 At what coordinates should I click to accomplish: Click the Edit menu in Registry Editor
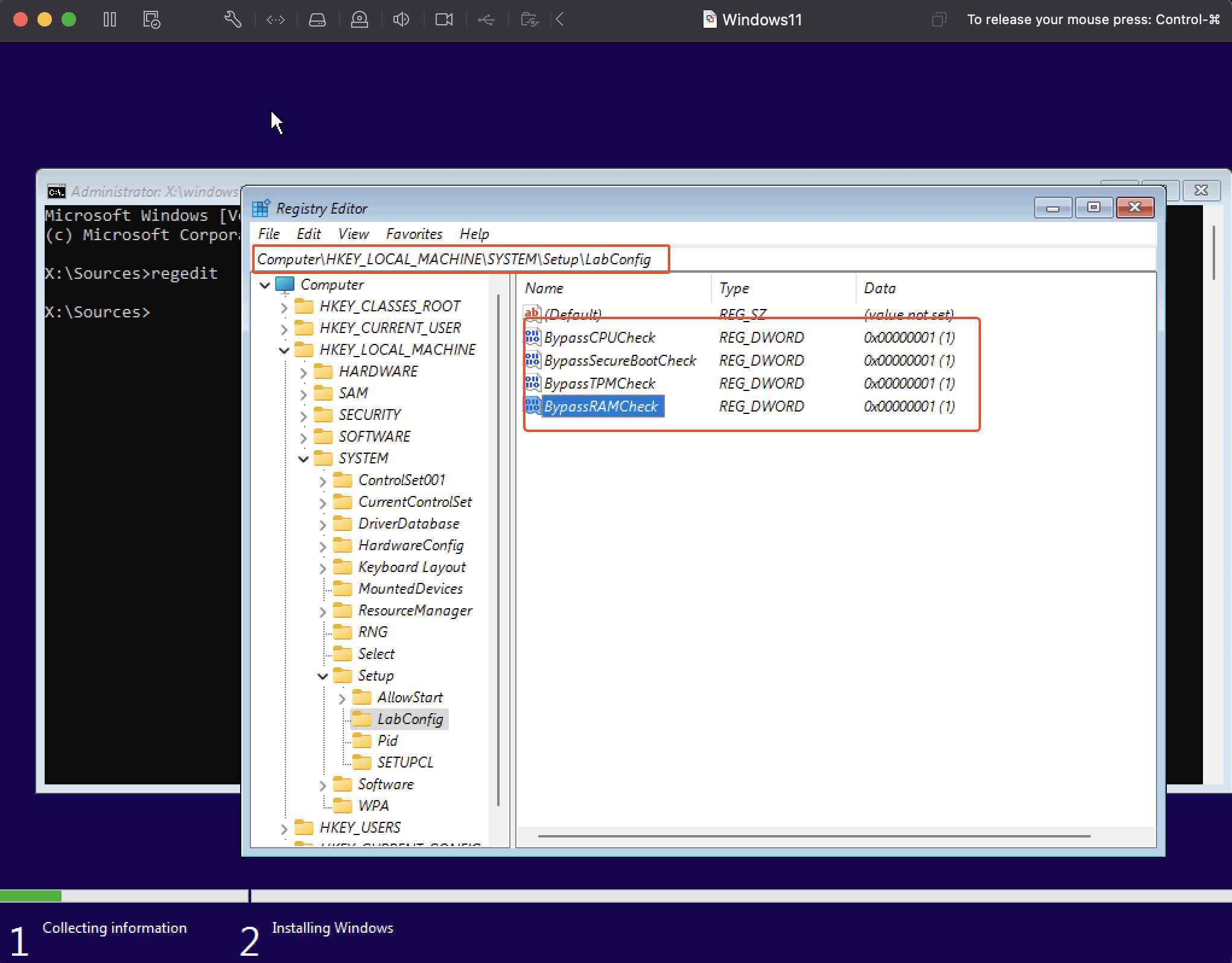pos(308,234)
